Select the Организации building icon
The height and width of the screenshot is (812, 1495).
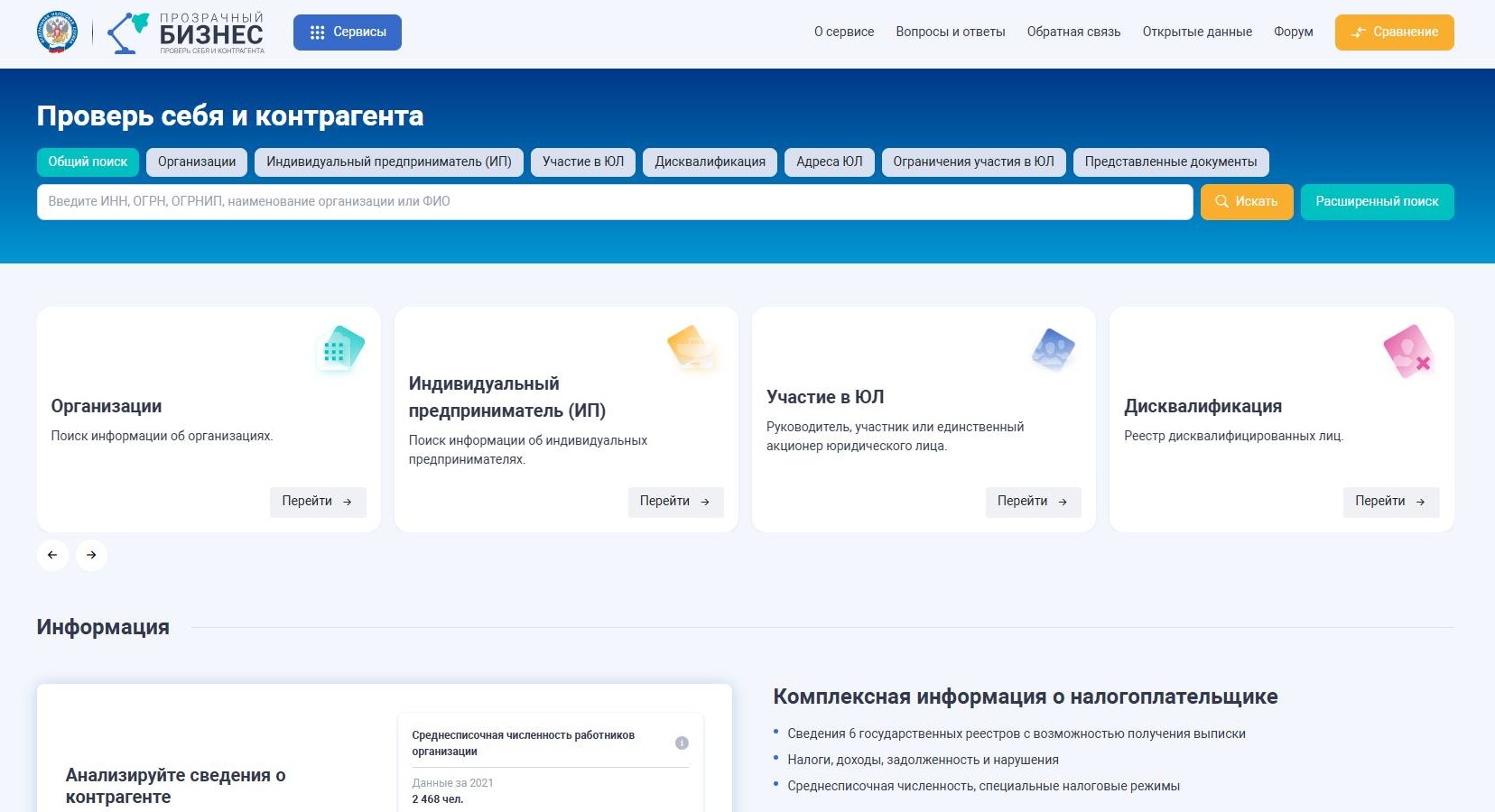point(341,348)
